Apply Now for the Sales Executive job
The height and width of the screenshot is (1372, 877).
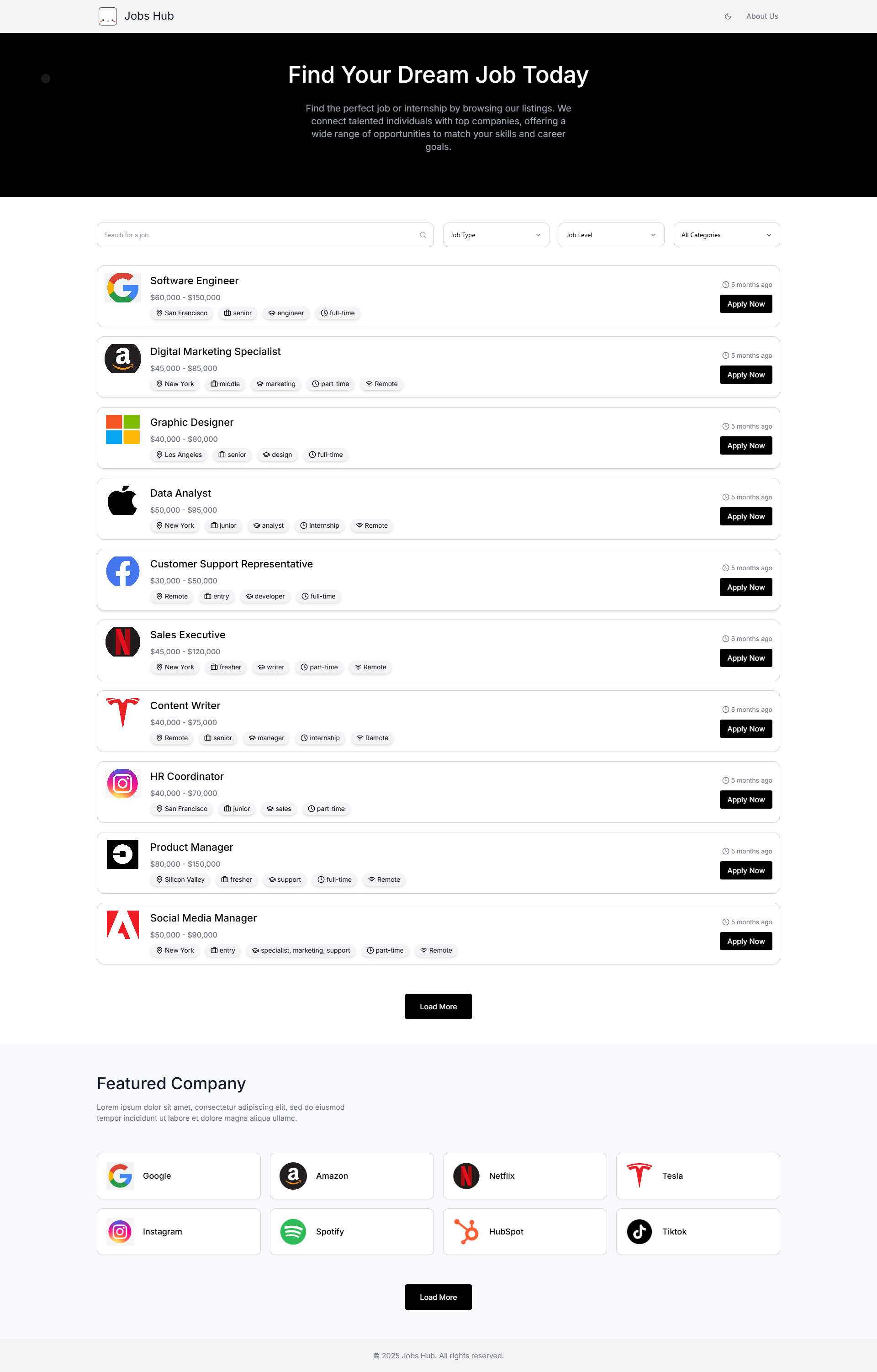coord(746,658)
